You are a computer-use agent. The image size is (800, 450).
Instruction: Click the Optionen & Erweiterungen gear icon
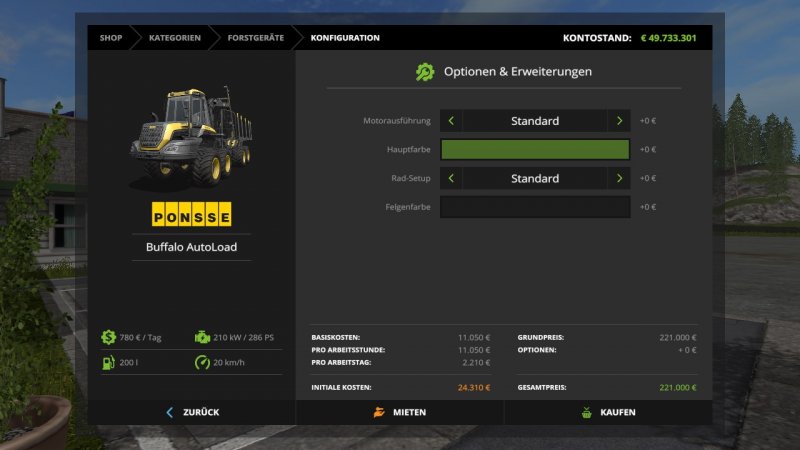point(425,72)
